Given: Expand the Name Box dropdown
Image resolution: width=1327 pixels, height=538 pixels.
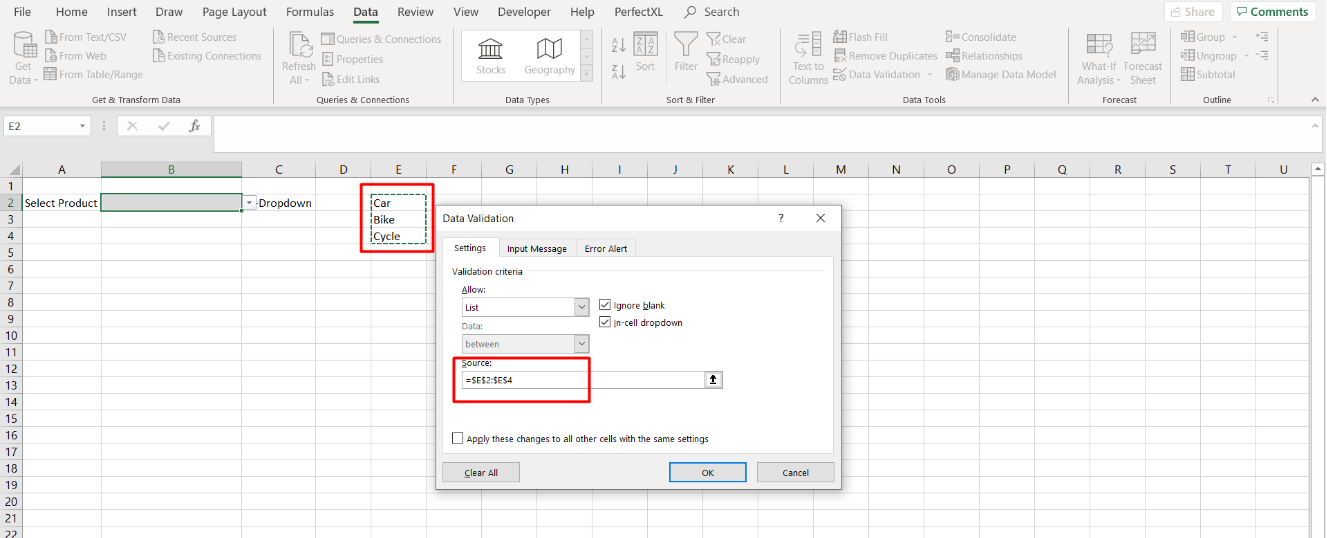Looking at the screenshot, I should tap(83, 126).
